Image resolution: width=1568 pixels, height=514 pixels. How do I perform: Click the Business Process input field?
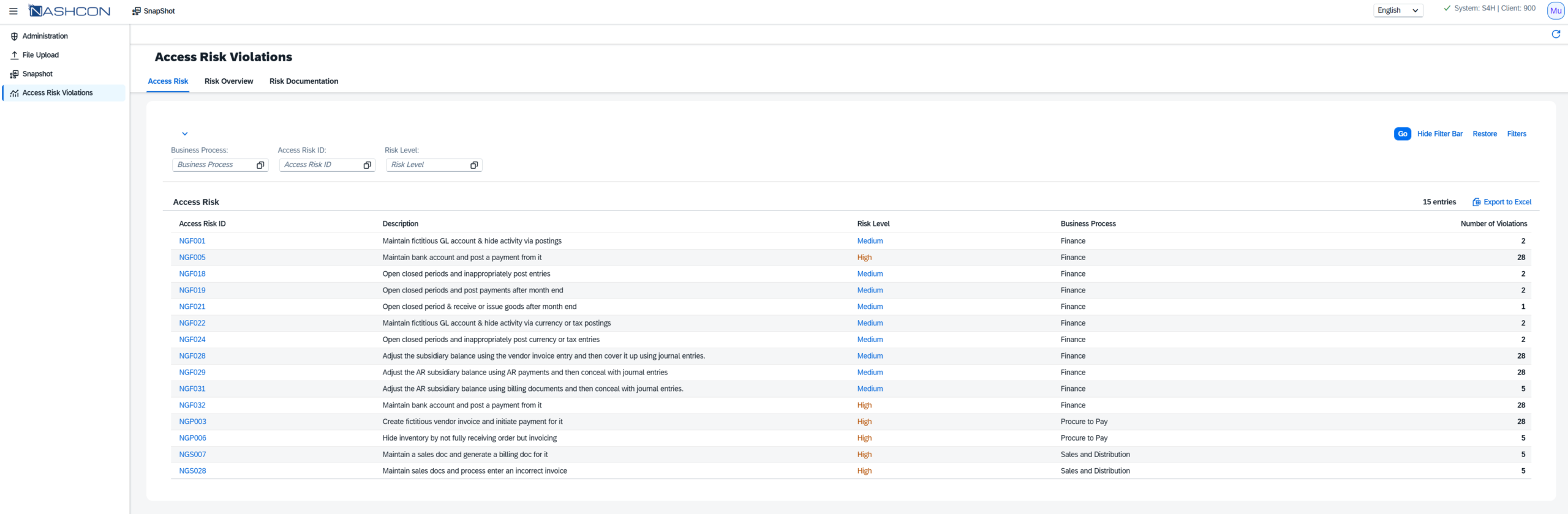point(213,165)
